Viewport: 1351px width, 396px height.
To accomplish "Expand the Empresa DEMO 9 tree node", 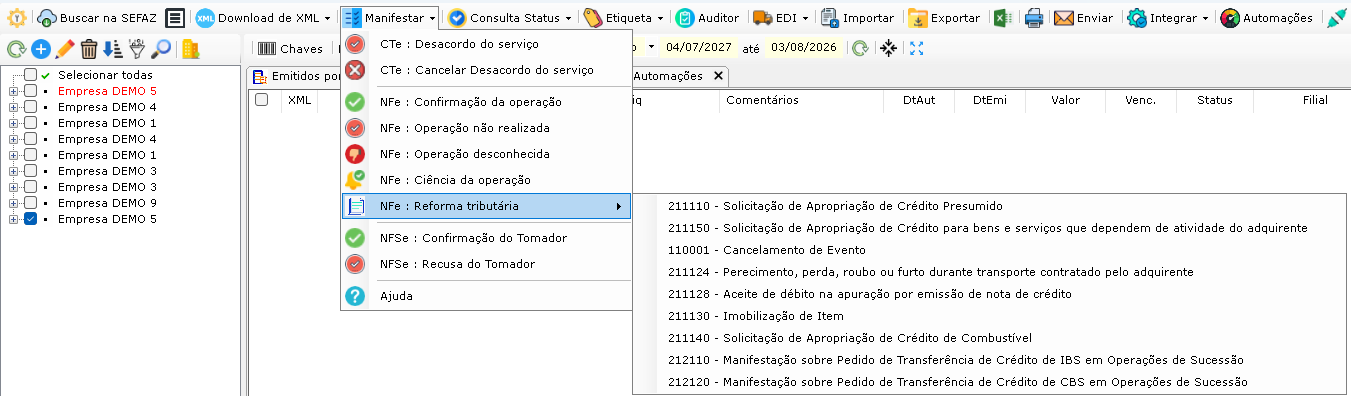I will tap(13, 203).
